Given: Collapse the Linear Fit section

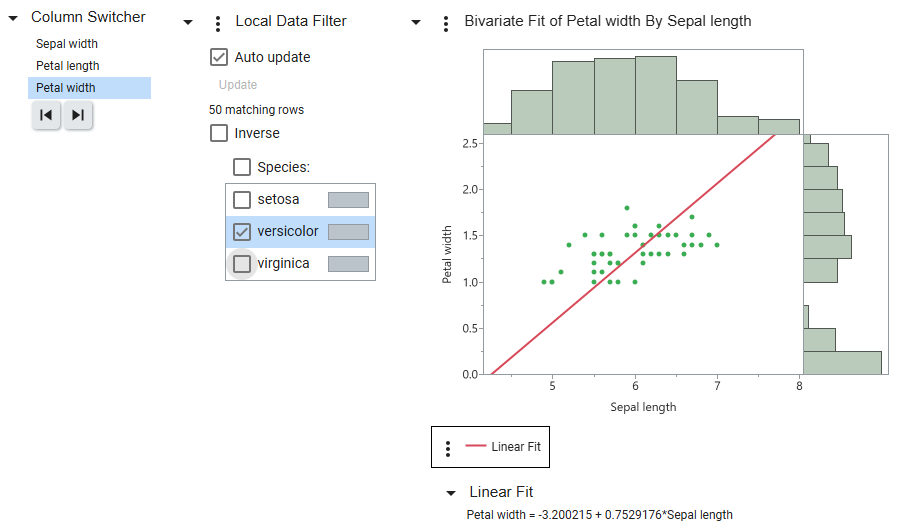Looking at the screenshot, I should (x=451, y=493).
